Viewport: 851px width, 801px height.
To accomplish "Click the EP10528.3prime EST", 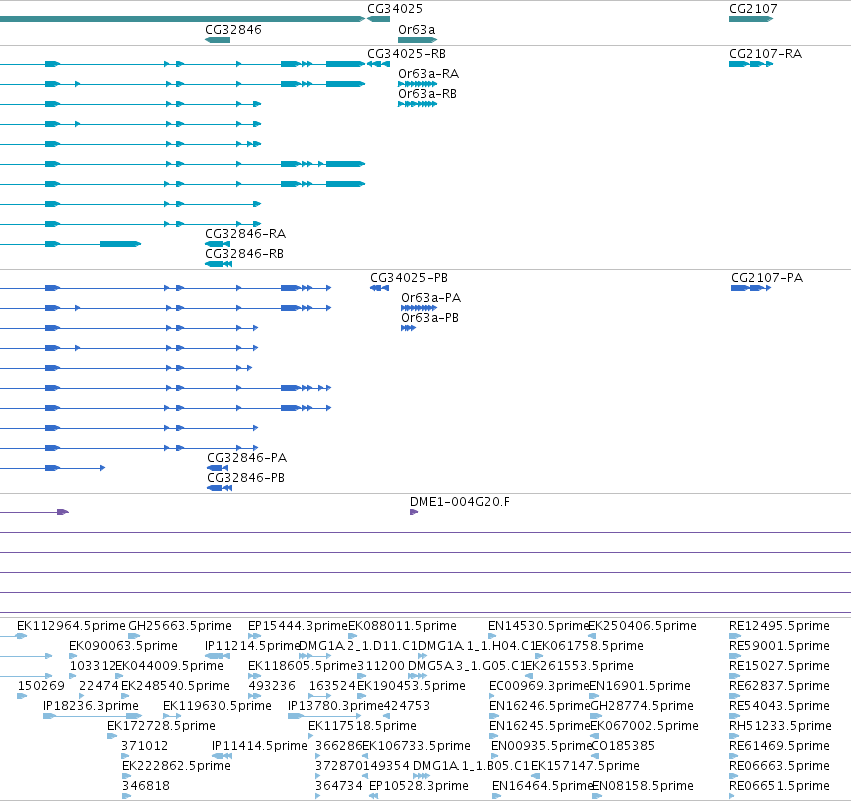I will 373,797.
